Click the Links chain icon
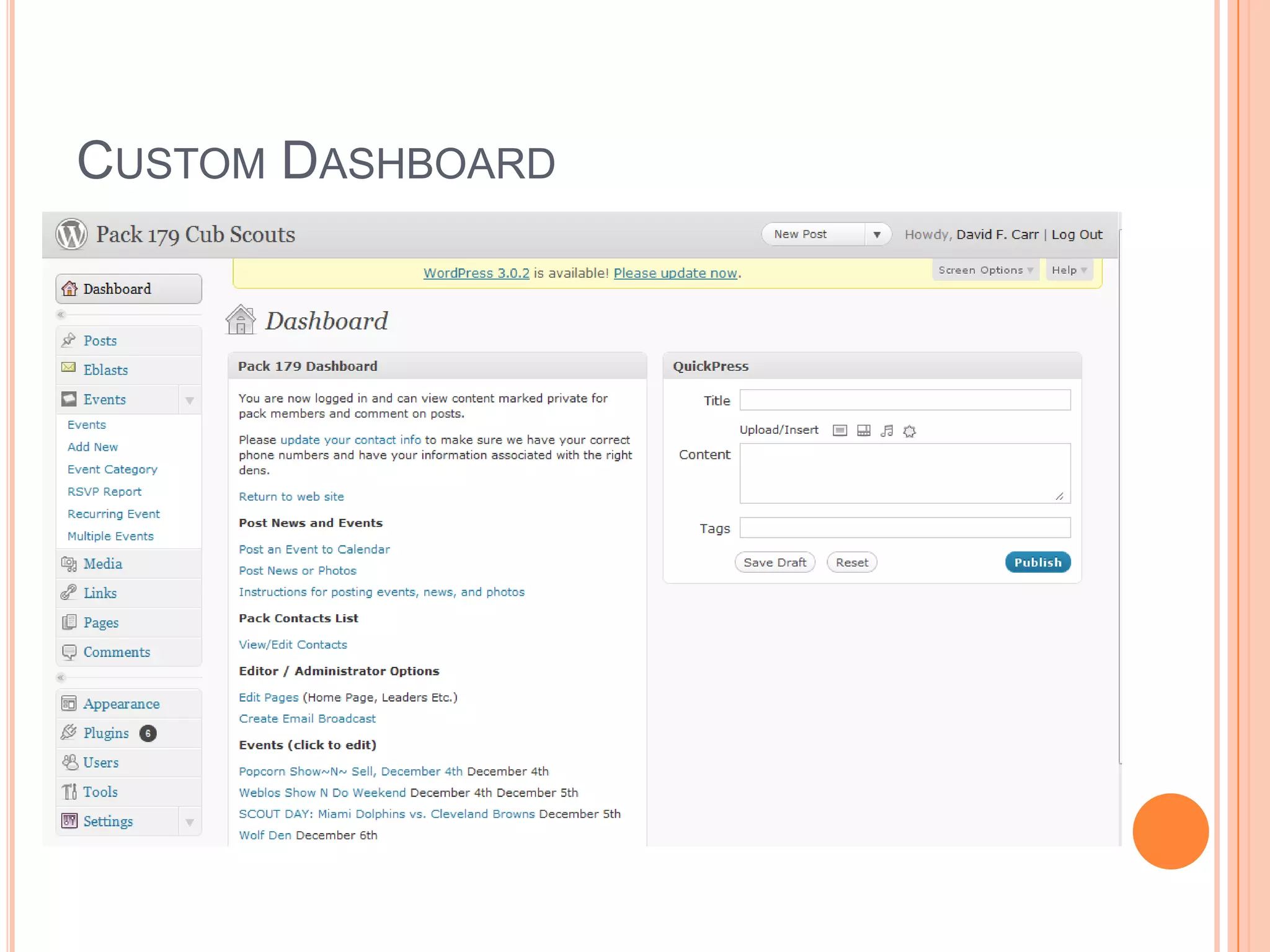Image resolution: width=1270 pixels, height=952 pixels. [69, 593]
